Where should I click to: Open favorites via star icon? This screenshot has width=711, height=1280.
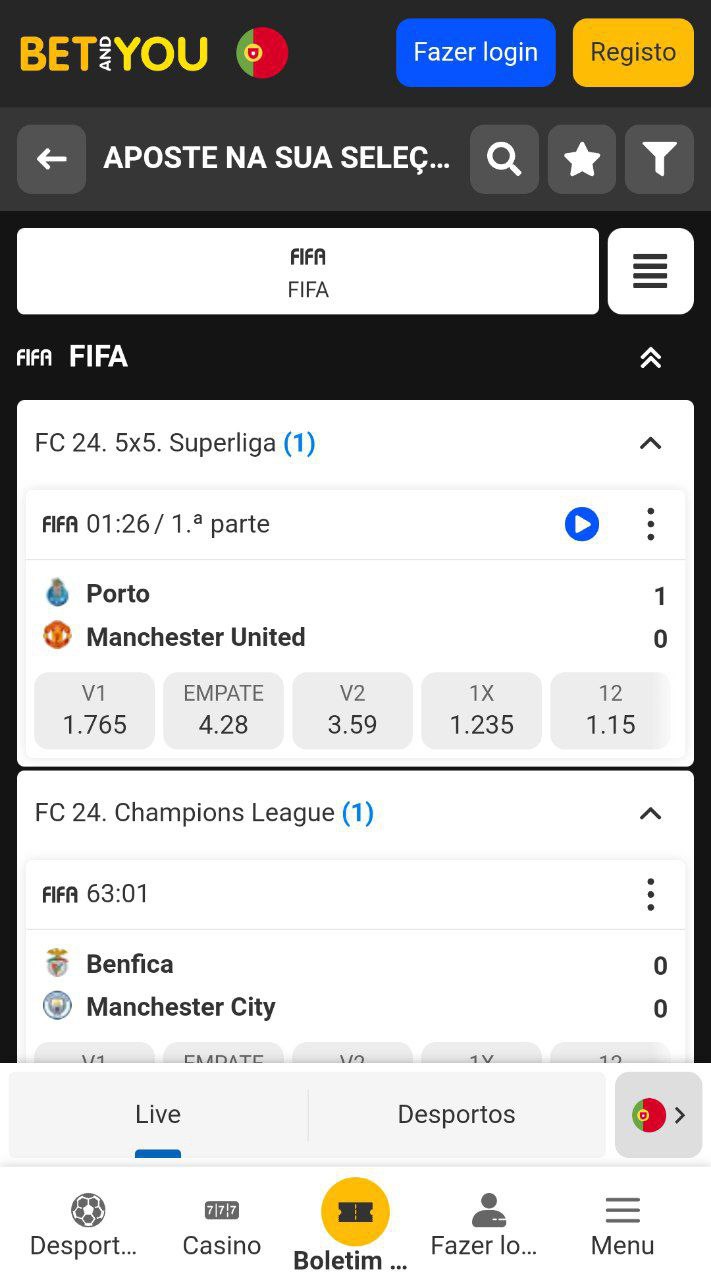pos(582,159)
